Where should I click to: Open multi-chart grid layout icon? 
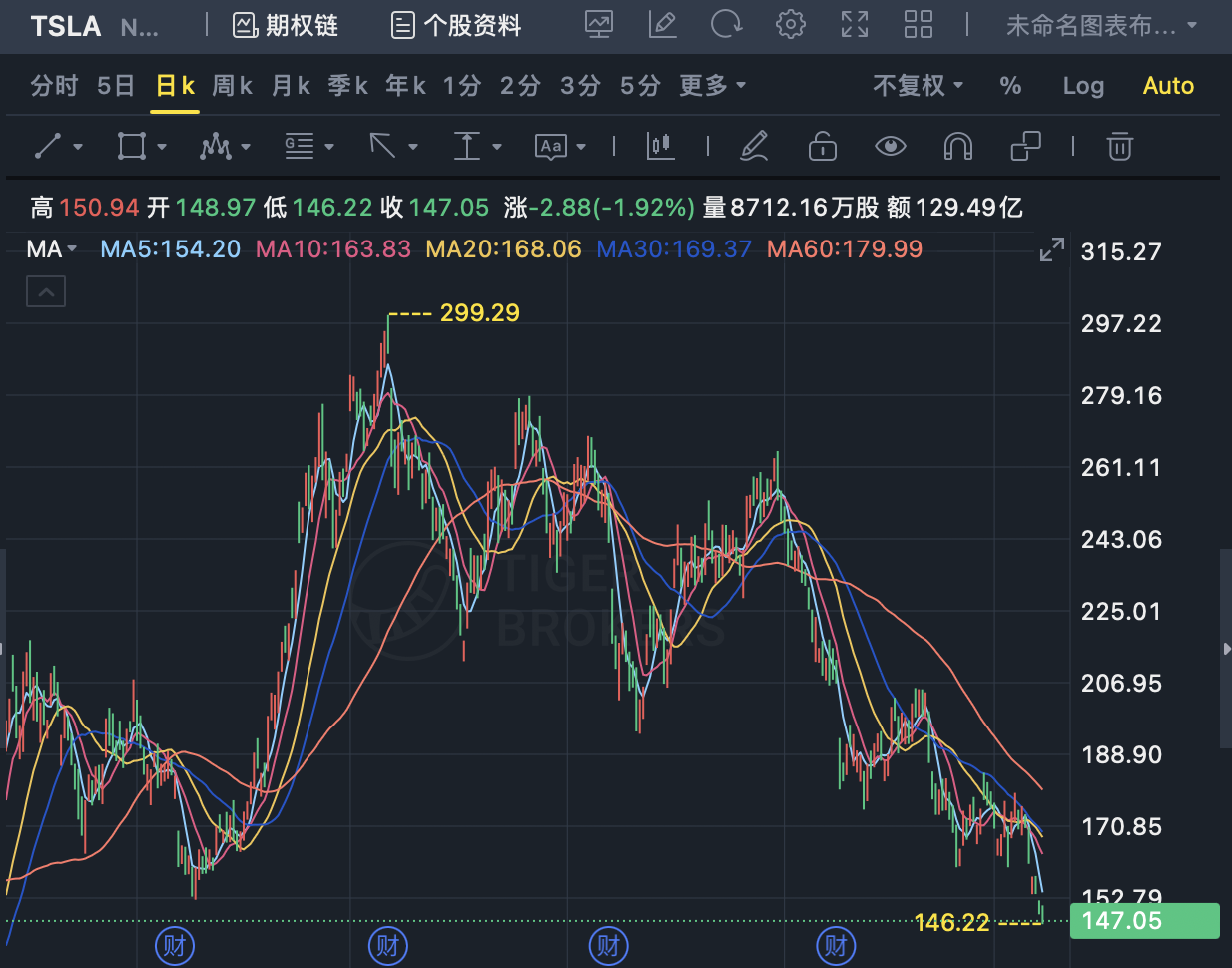pos(919,25)
